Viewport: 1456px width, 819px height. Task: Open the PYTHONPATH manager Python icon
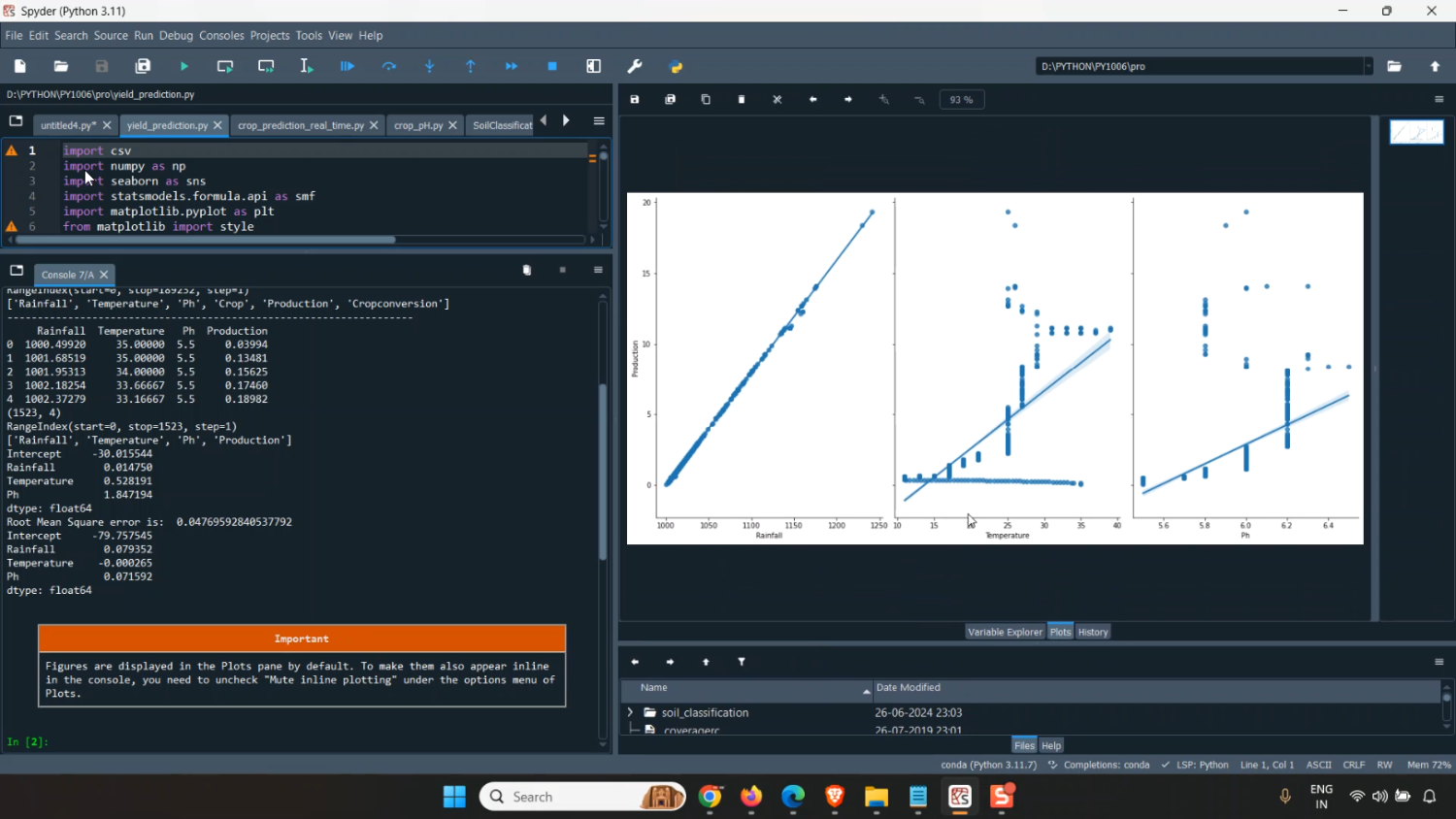[677, 66]
